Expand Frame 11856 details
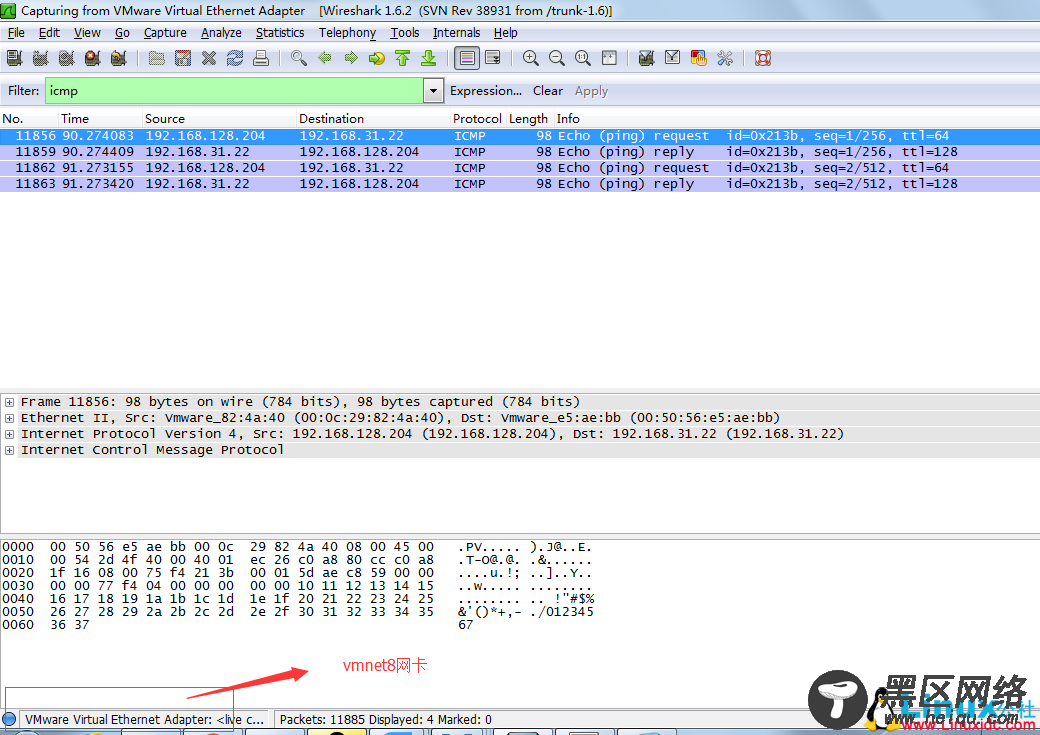The width and height of the screenshot is (1040, 735). [9, 402]
